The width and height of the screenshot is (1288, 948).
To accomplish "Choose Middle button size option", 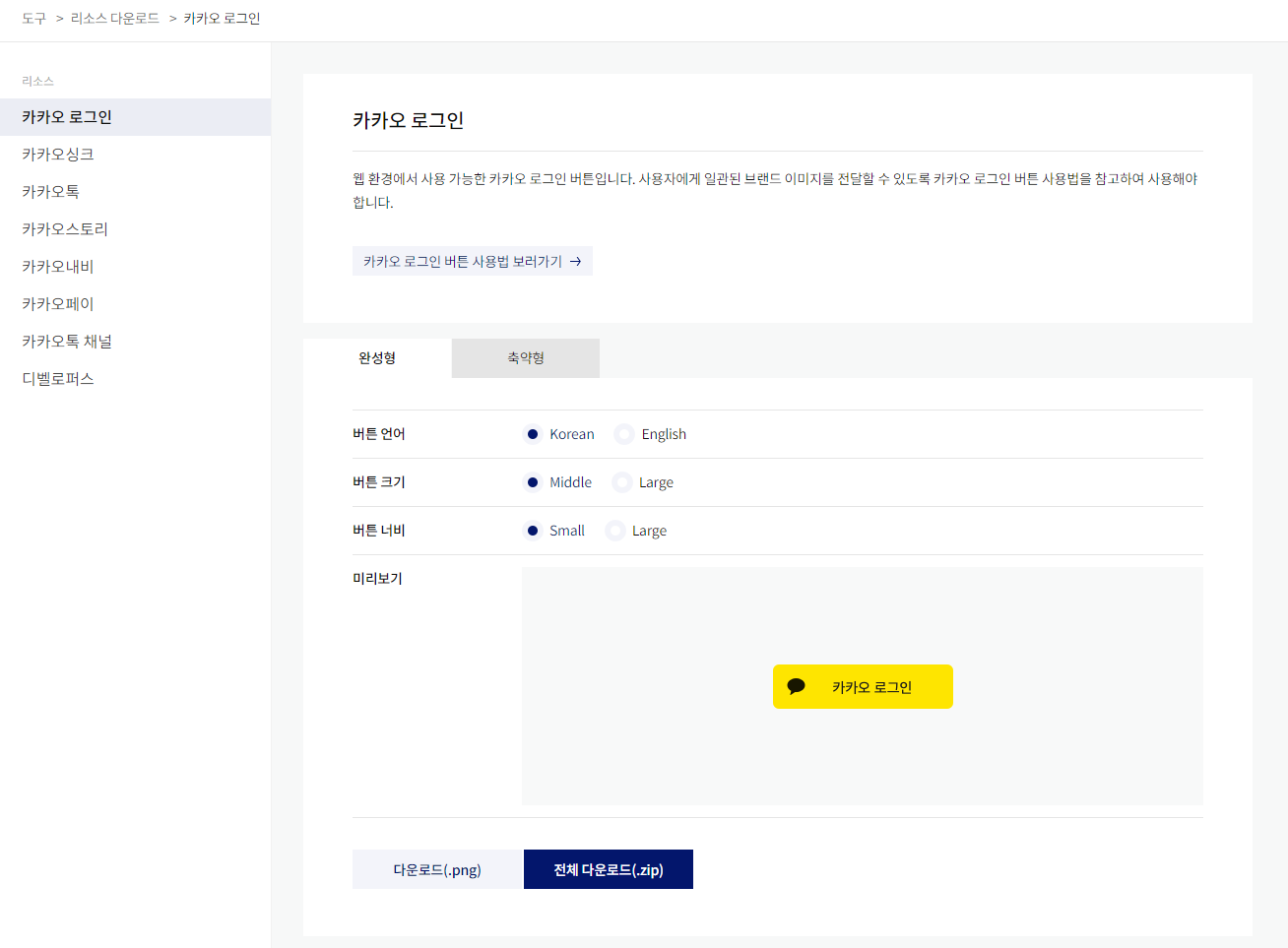I will [x=533, y=482].
